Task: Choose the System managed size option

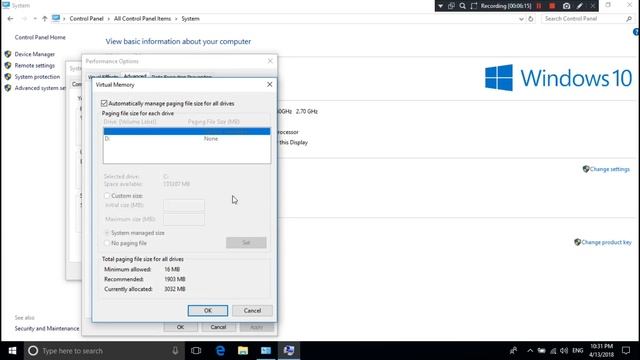Action: click(107, 233)
